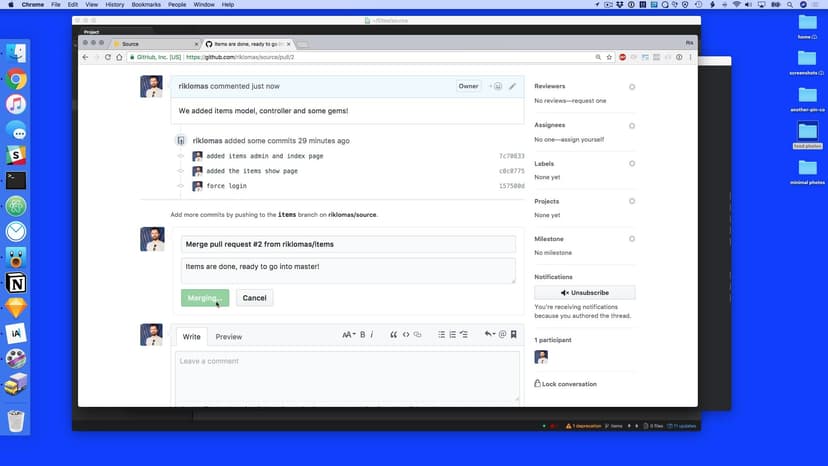Expand the text size AA dropdown

[348, 335]
